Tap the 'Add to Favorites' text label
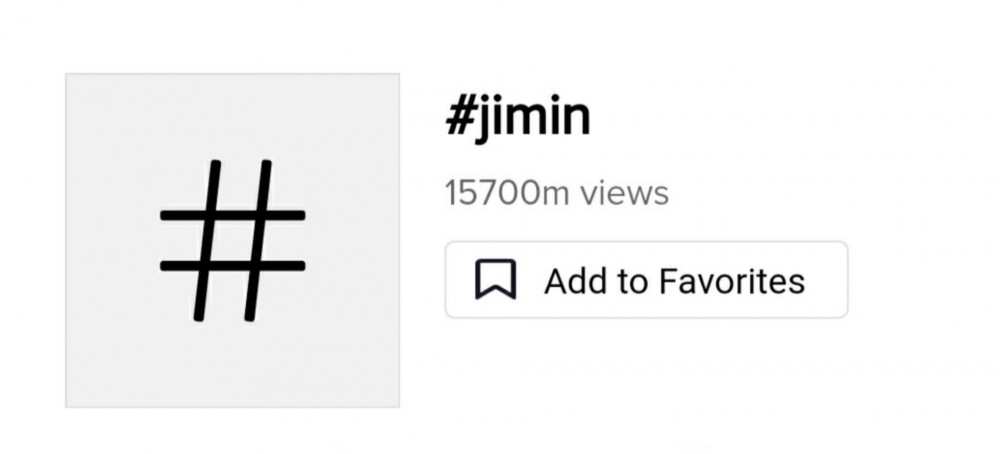The width and height of the screenshot is (1000, 454). click(674, 281)
